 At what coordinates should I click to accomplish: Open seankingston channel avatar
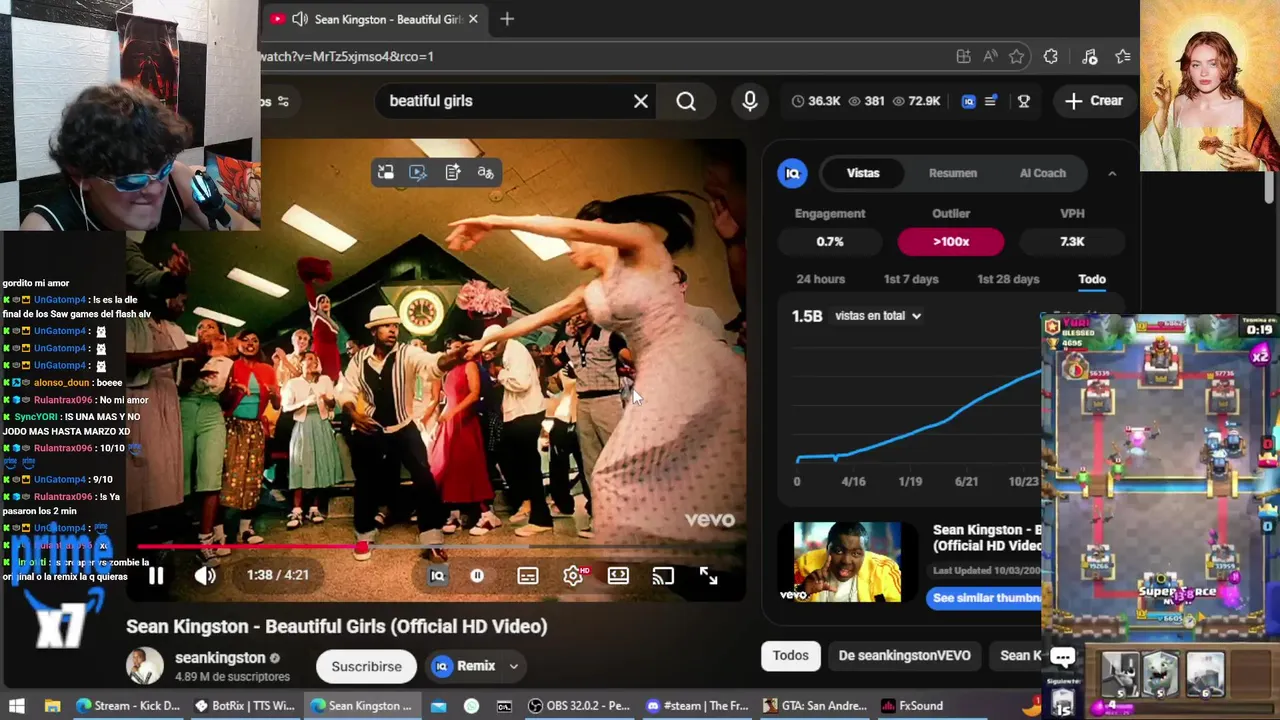pos(144,666)
